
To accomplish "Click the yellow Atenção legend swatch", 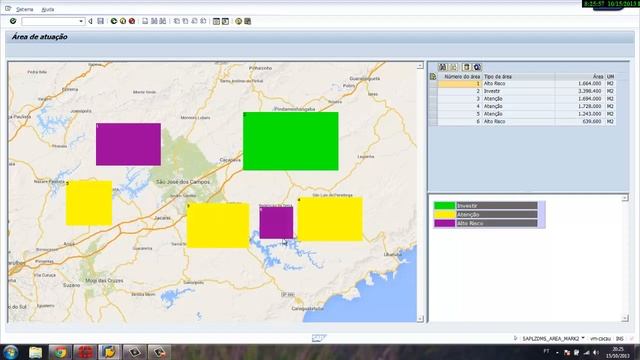I will pyautogui.click(x=444, y=215).
